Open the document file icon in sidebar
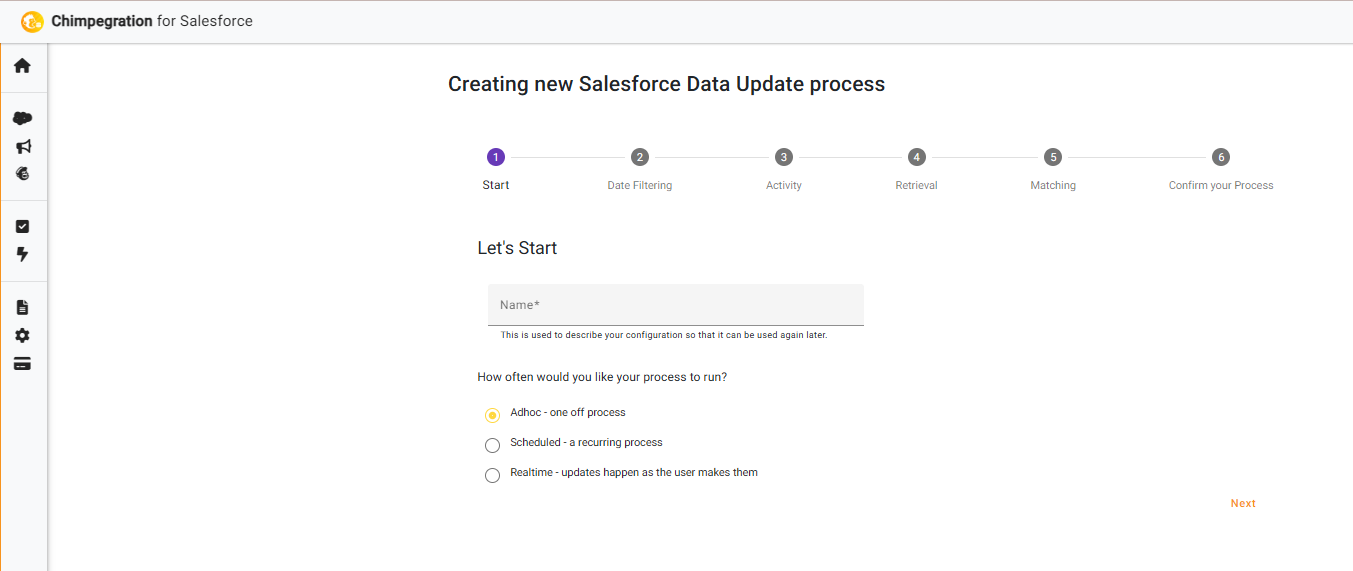This screenshot has width=1353, height=571. 22,307
